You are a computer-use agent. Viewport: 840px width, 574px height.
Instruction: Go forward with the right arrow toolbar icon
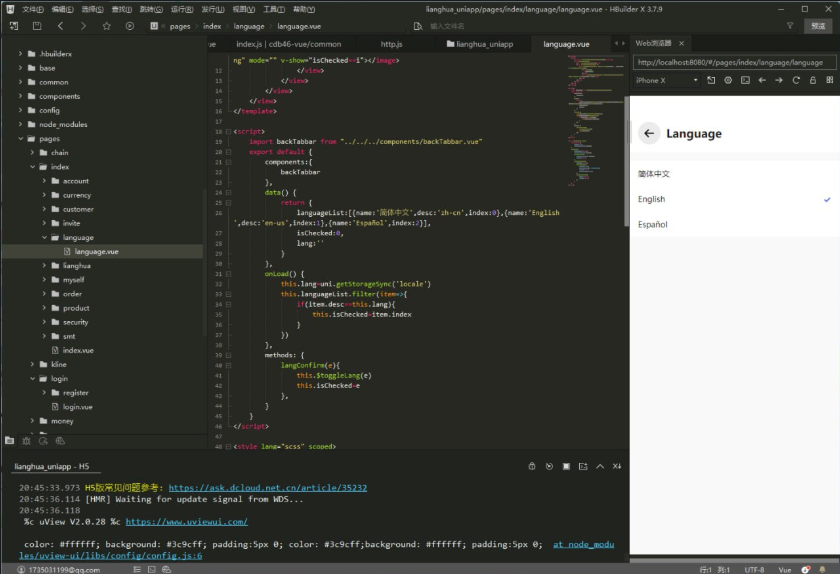coord(83,26)
